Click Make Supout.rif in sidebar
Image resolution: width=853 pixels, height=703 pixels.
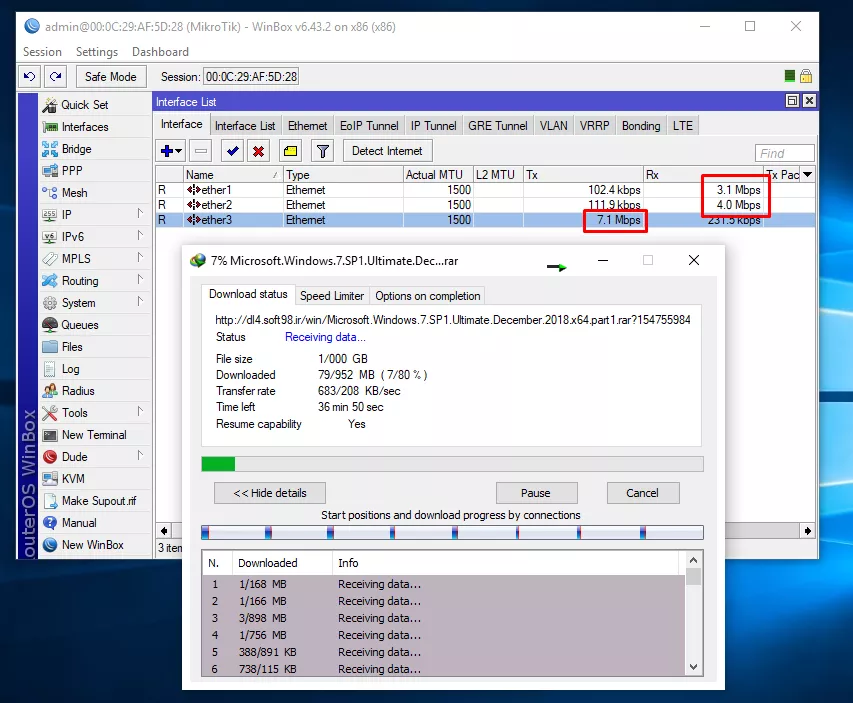click(x=98, y=501)
